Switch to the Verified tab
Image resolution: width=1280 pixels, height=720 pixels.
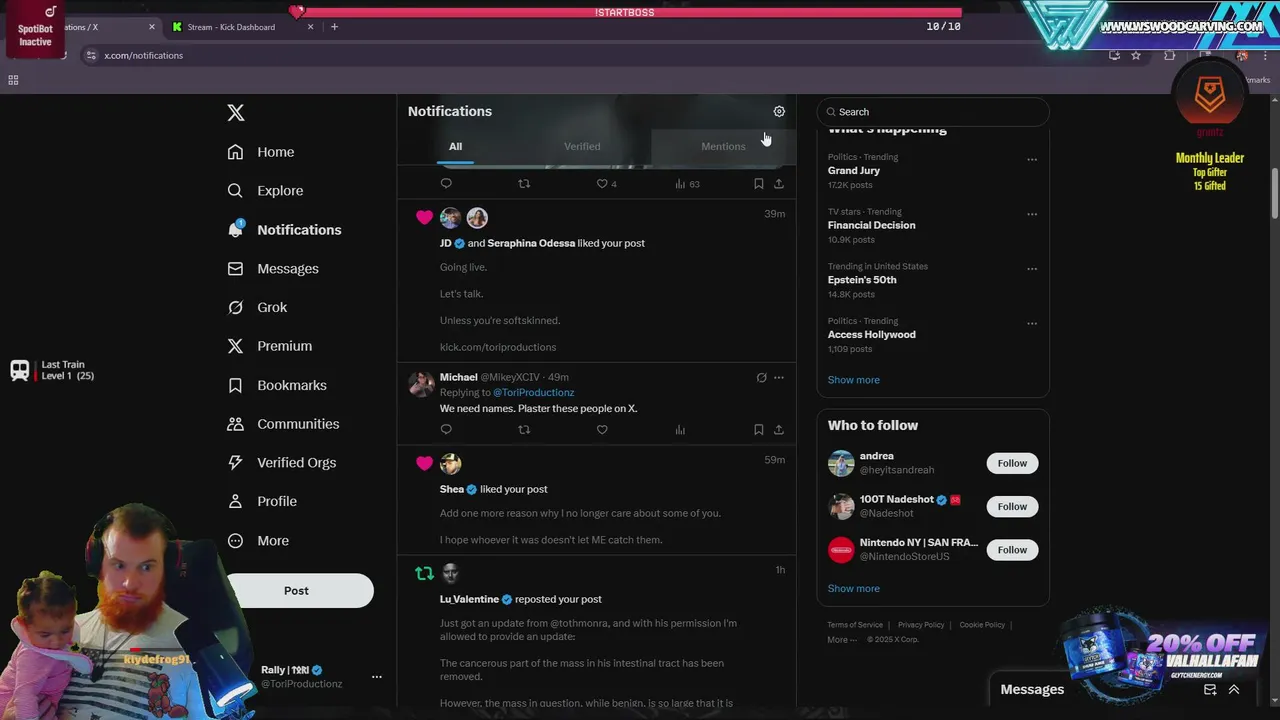(582, 147)
